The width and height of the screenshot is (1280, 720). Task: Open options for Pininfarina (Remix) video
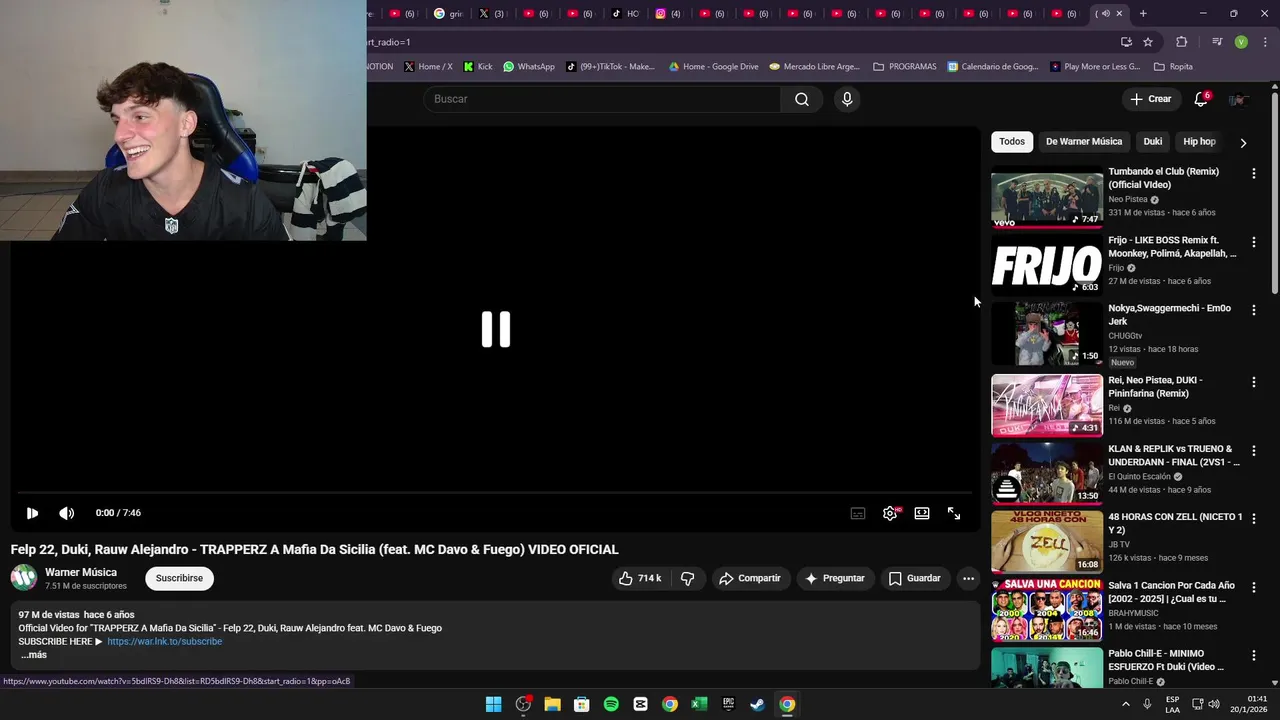(1254, 382)
